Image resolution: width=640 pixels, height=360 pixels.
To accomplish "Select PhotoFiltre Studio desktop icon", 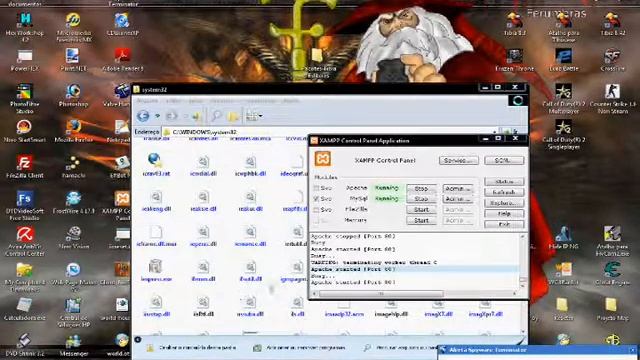I will coord(24,98).
